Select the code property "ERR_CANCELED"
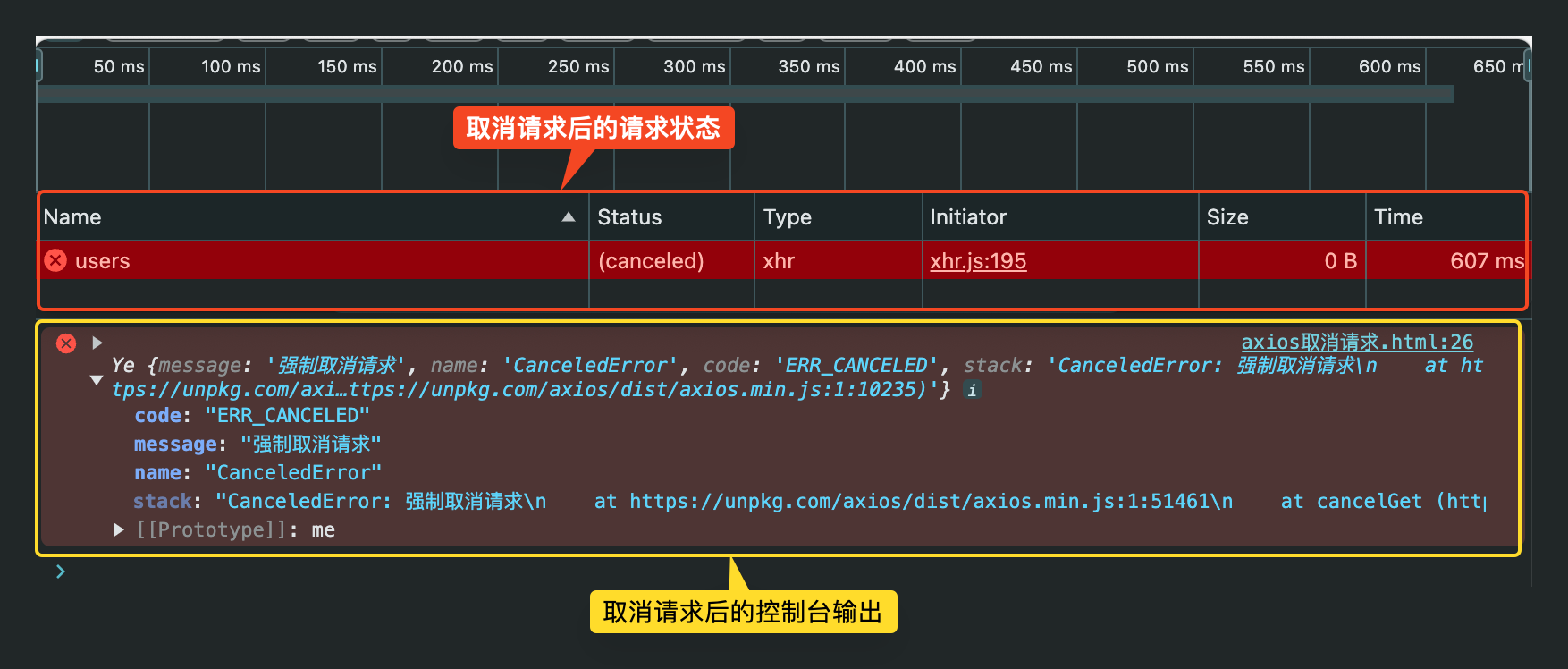 (250, 415)
